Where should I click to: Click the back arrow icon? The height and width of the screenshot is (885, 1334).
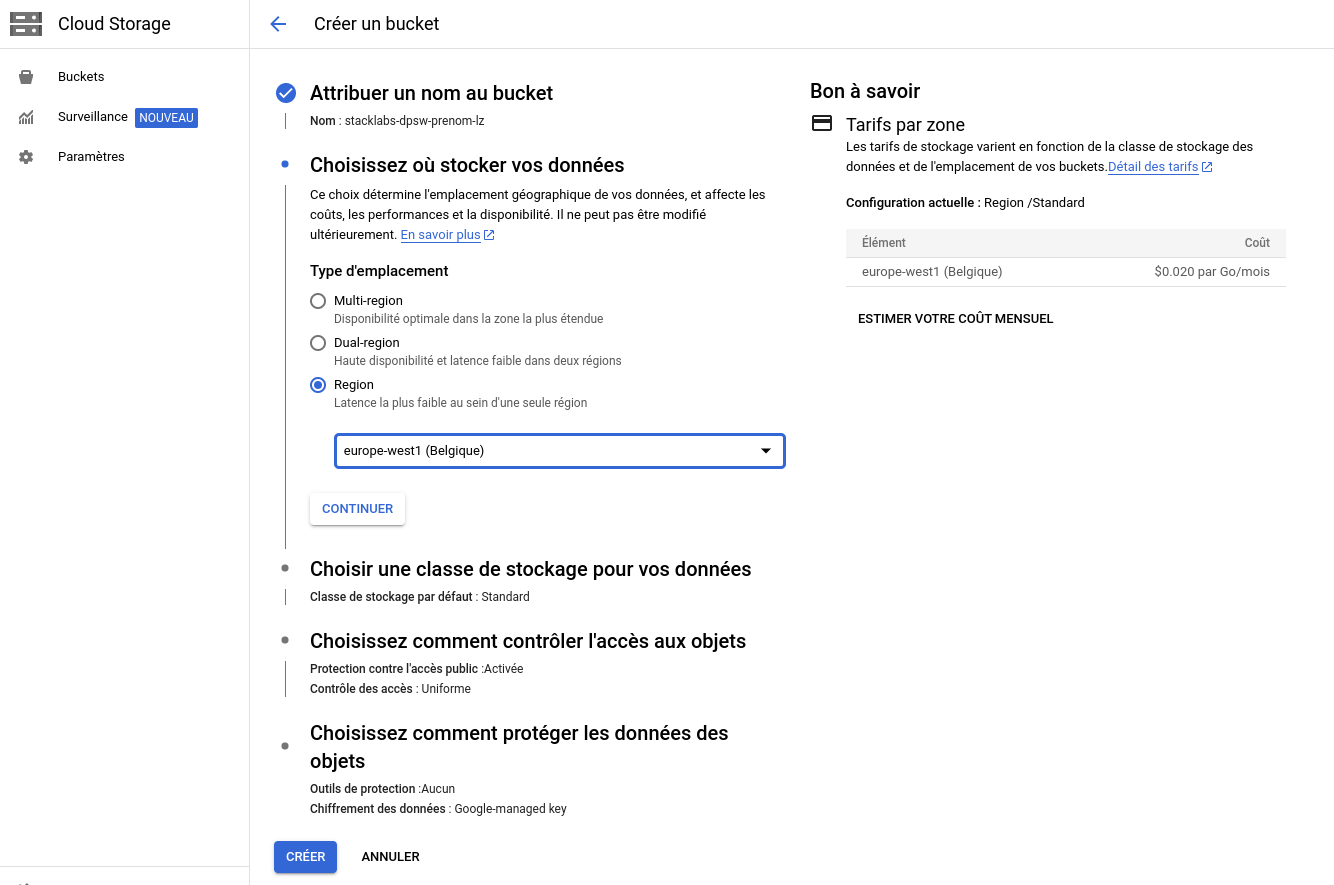[278, 24]
